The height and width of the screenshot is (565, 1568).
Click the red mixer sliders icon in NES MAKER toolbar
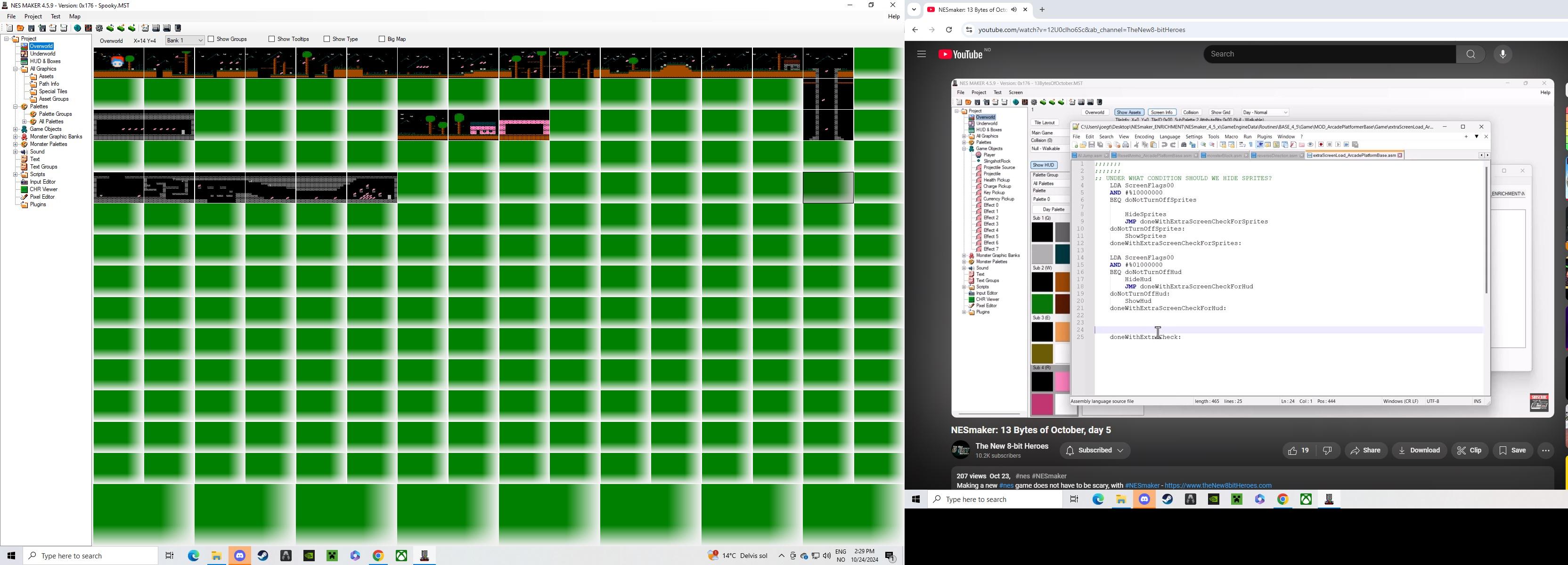click(88, 28)
